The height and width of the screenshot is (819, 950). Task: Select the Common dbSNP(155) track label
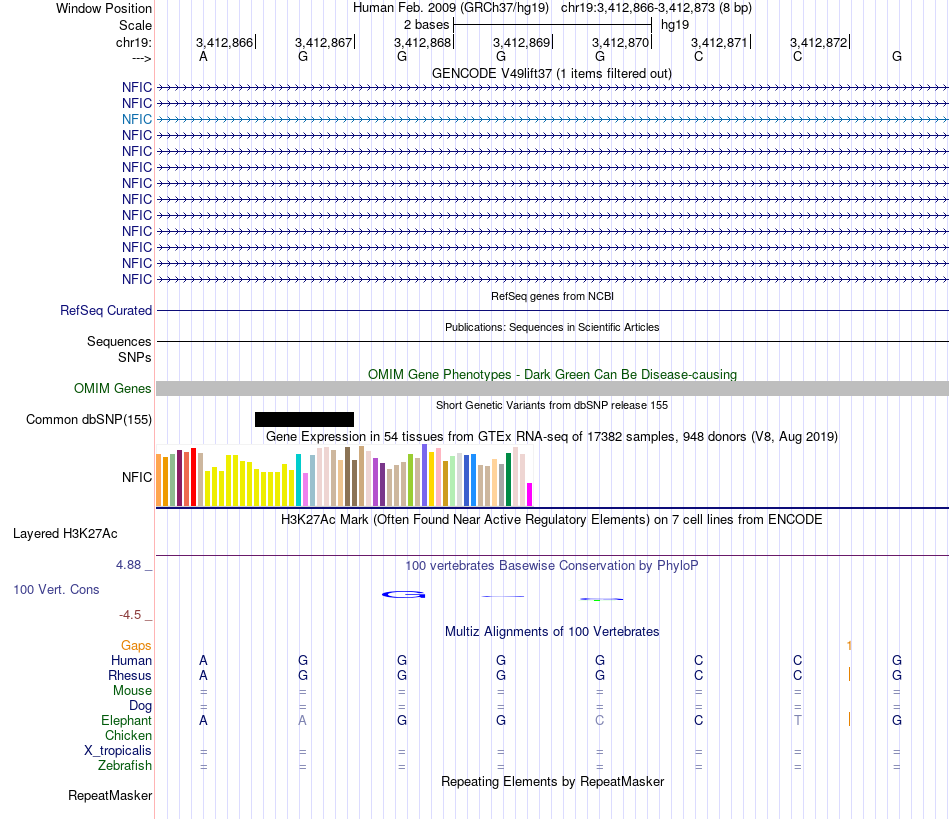pos(88,419)
